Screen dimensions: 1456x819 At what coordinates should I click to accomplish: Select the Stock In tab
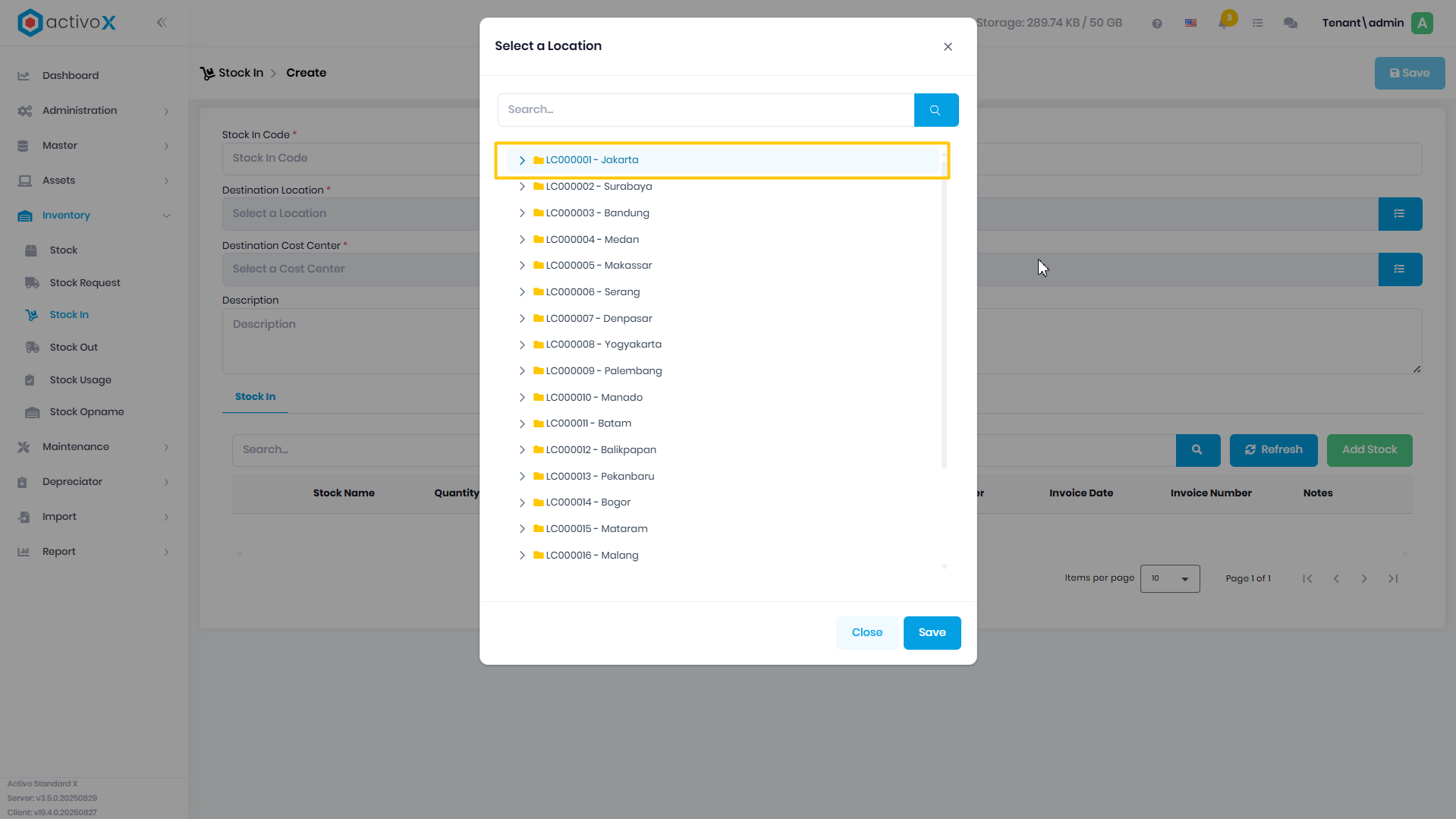[x=255, y=397]
